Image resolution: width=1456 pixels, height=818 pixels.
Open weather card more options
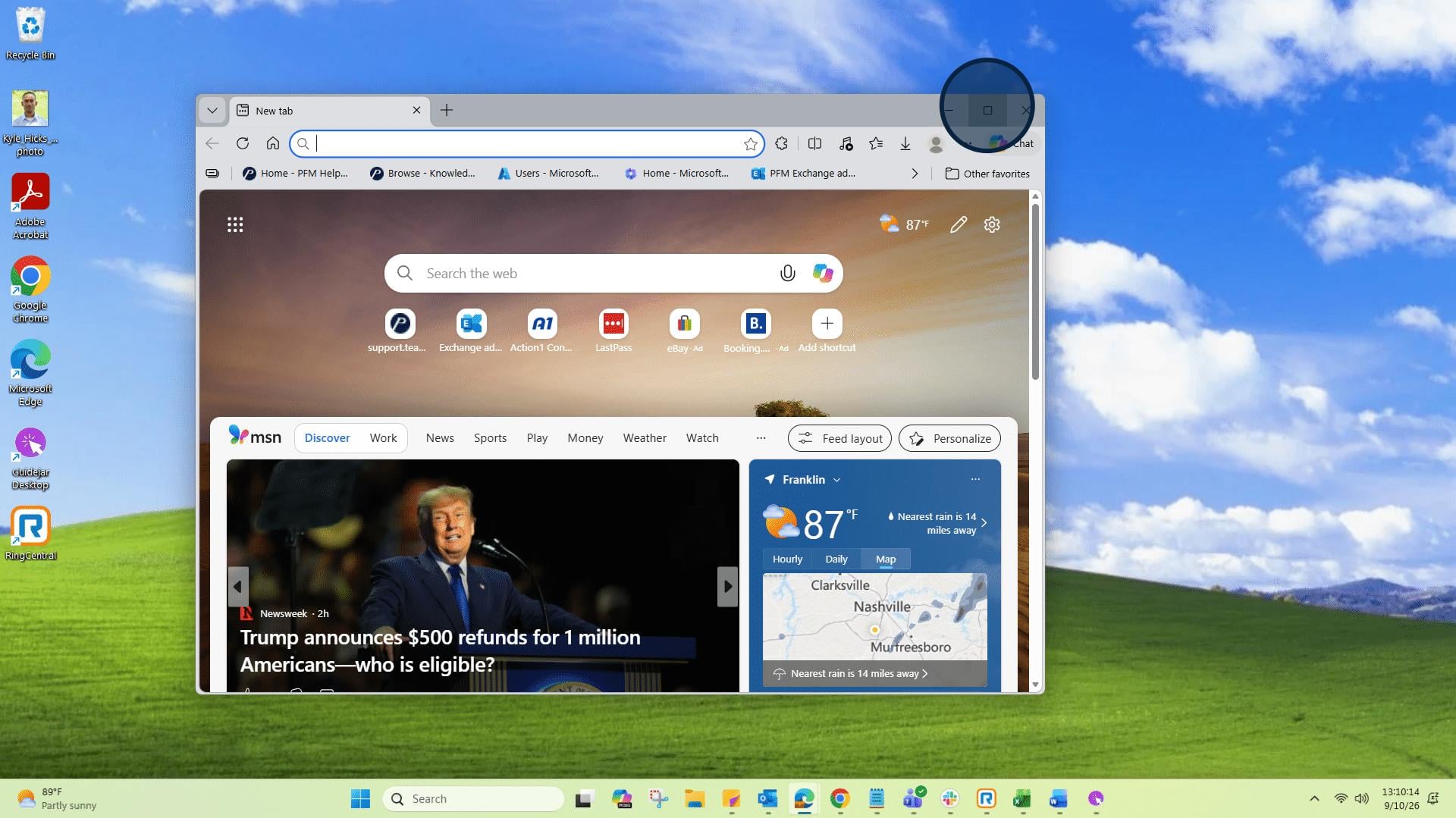click(x=975, y=479)
